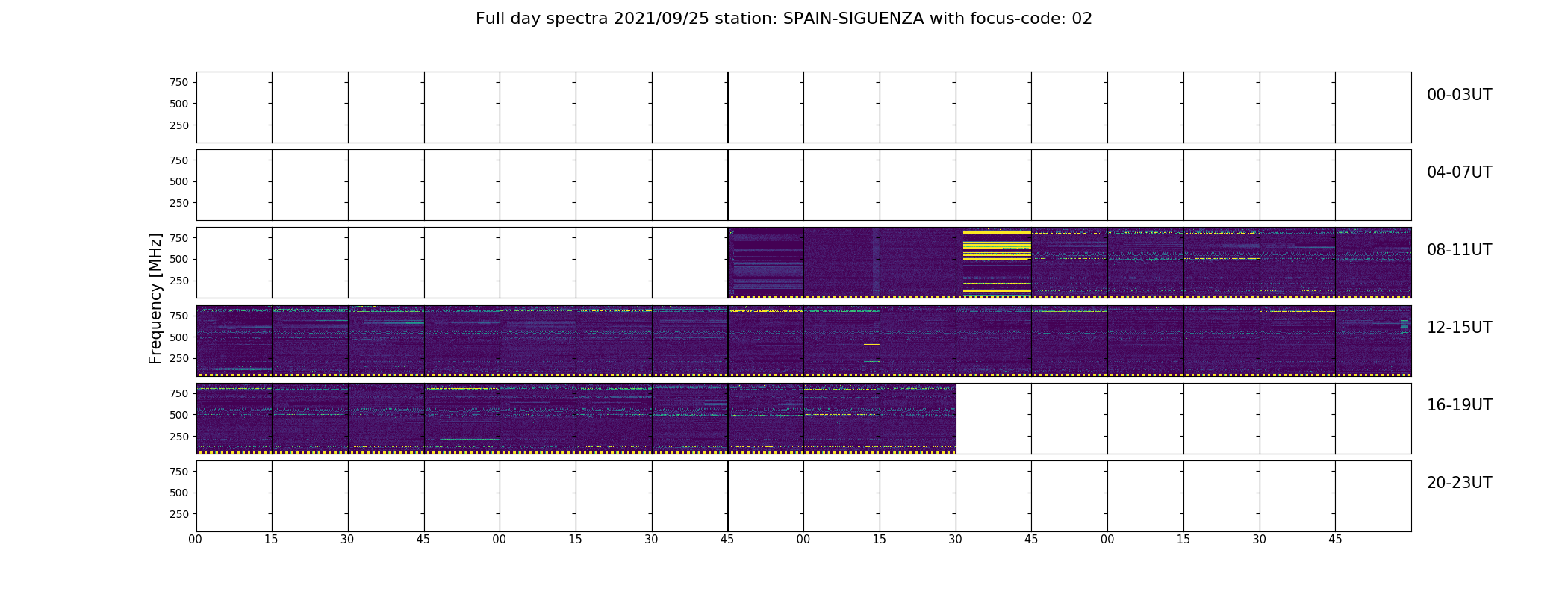Click the 750 tick of the 12-15UT row
Screen dimensions: 1568x597
point(179,316)
